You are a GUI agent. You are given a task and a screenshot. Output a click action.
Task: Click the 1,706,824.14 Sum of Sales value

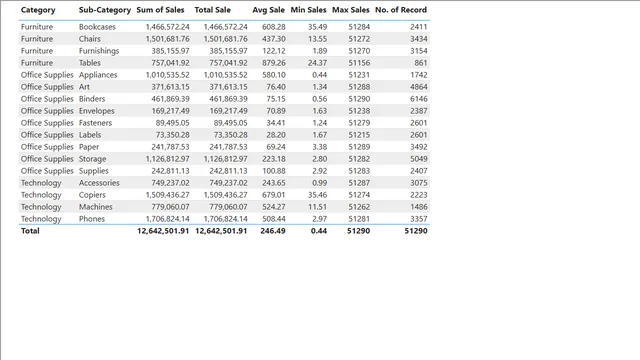coord(167,219)
